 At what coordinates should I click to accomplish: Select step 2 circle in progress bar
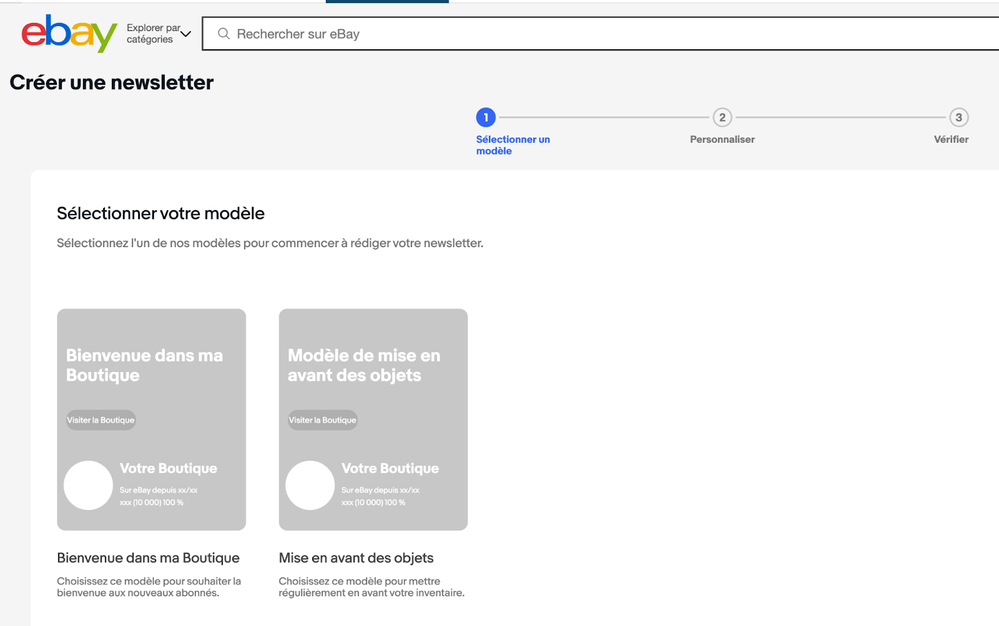722,117
